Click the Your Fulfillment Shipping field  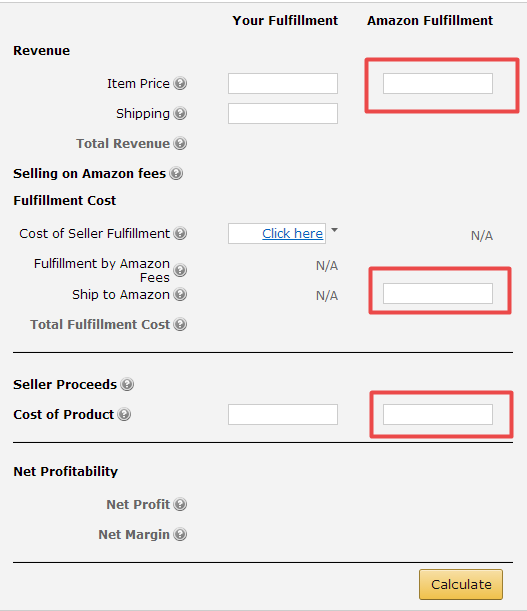click(x=283, y=113)
